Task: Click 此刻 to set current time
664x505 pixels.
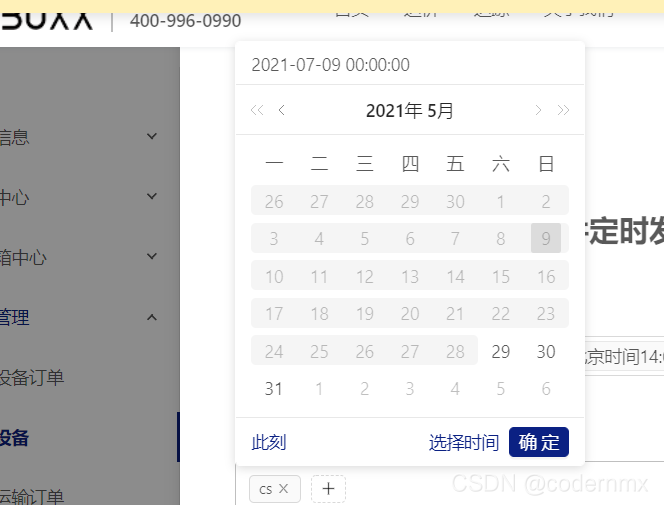Action: (x=268, y=442)
